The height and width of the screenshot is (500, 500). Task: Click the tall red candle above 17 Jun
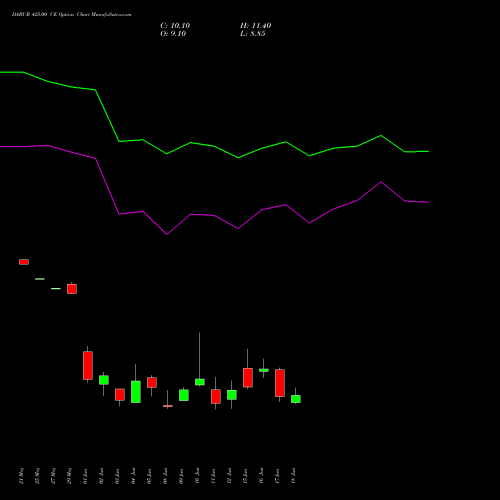coord(280,383)
